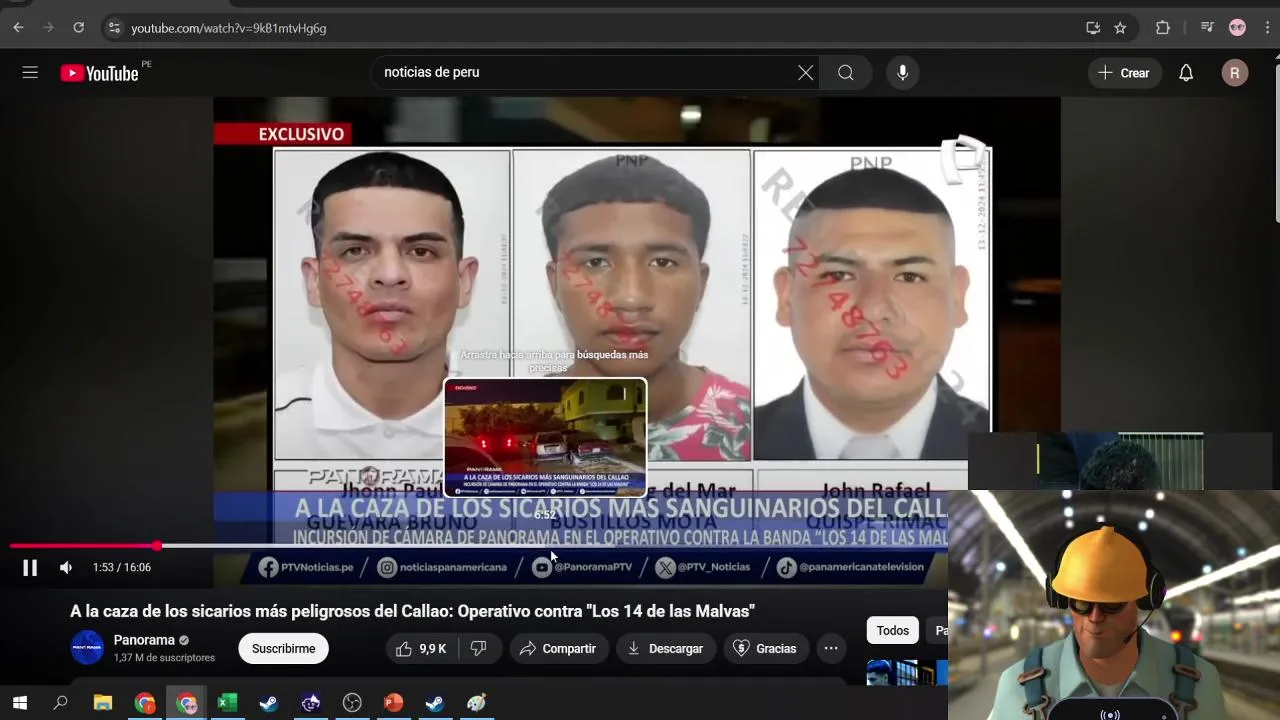This screenshot has height=720, width=1280.
Task: View site information icon in address bar
Action: 114,28
